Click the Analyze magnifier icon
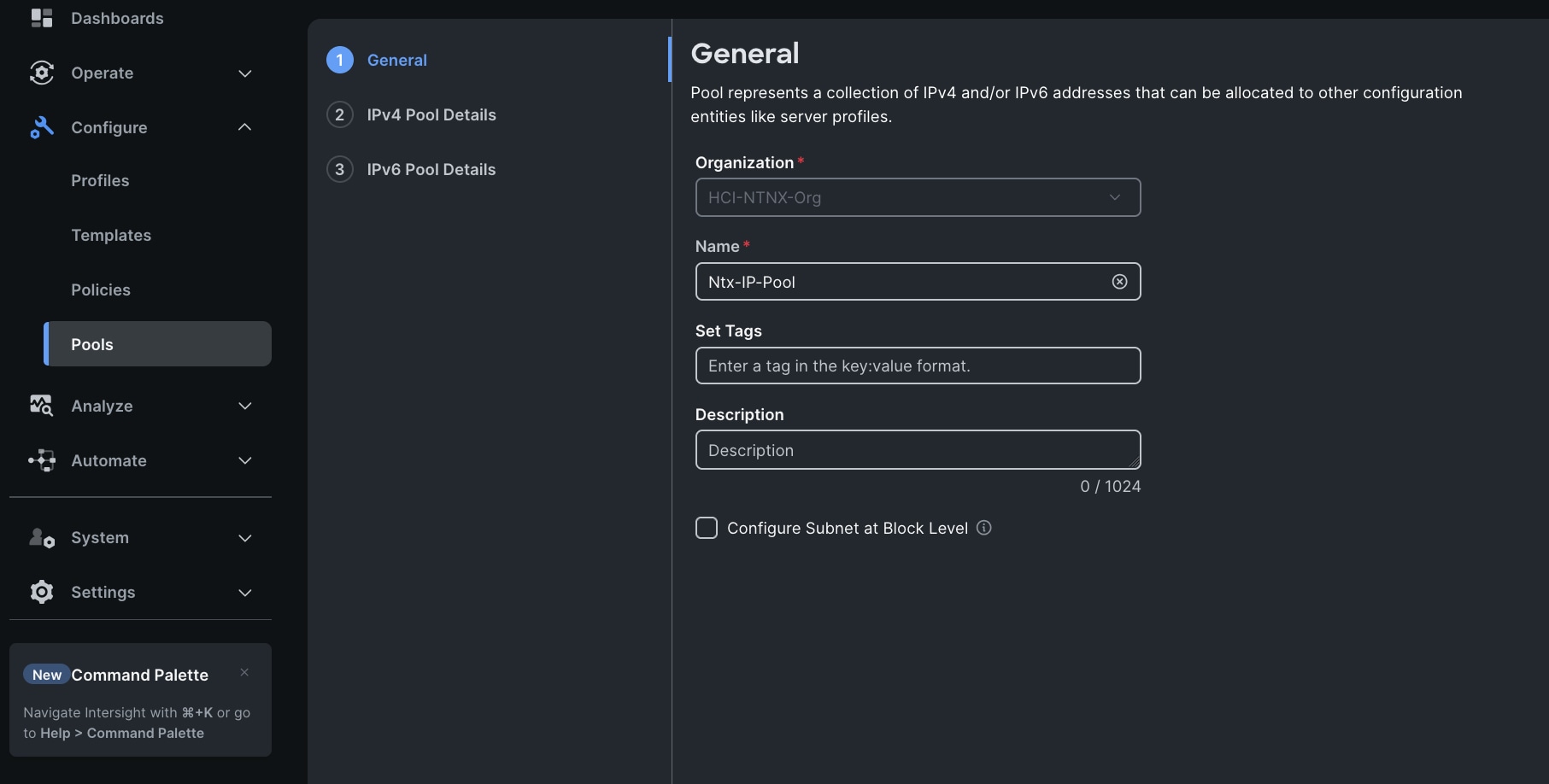The width and height of the screenshot is (1549, 784). coord(41,406)
